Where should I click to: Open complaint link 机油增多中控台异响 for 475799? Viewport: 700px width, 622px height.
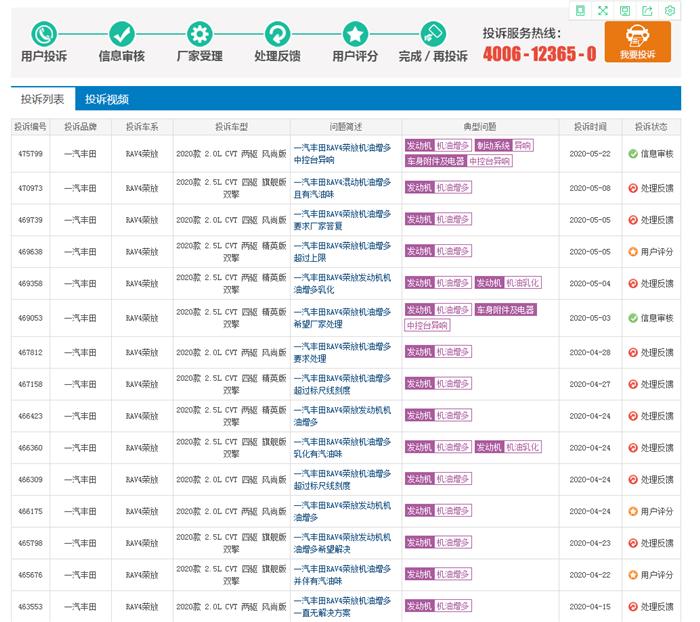(342, 154)
